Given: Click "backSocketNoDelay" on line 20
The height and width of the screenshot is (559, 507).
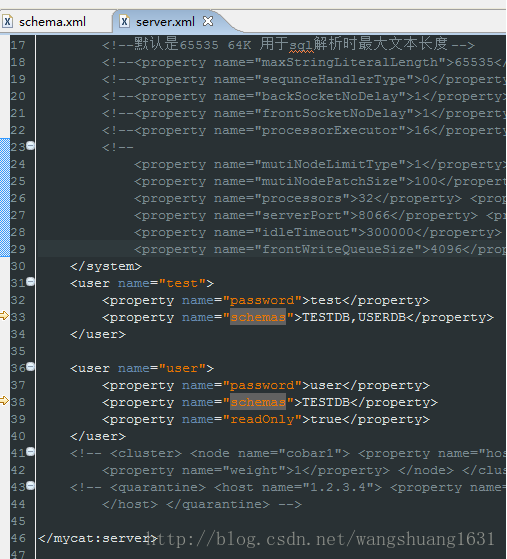Looking at the screenshot, I should [x=330, y=96].
